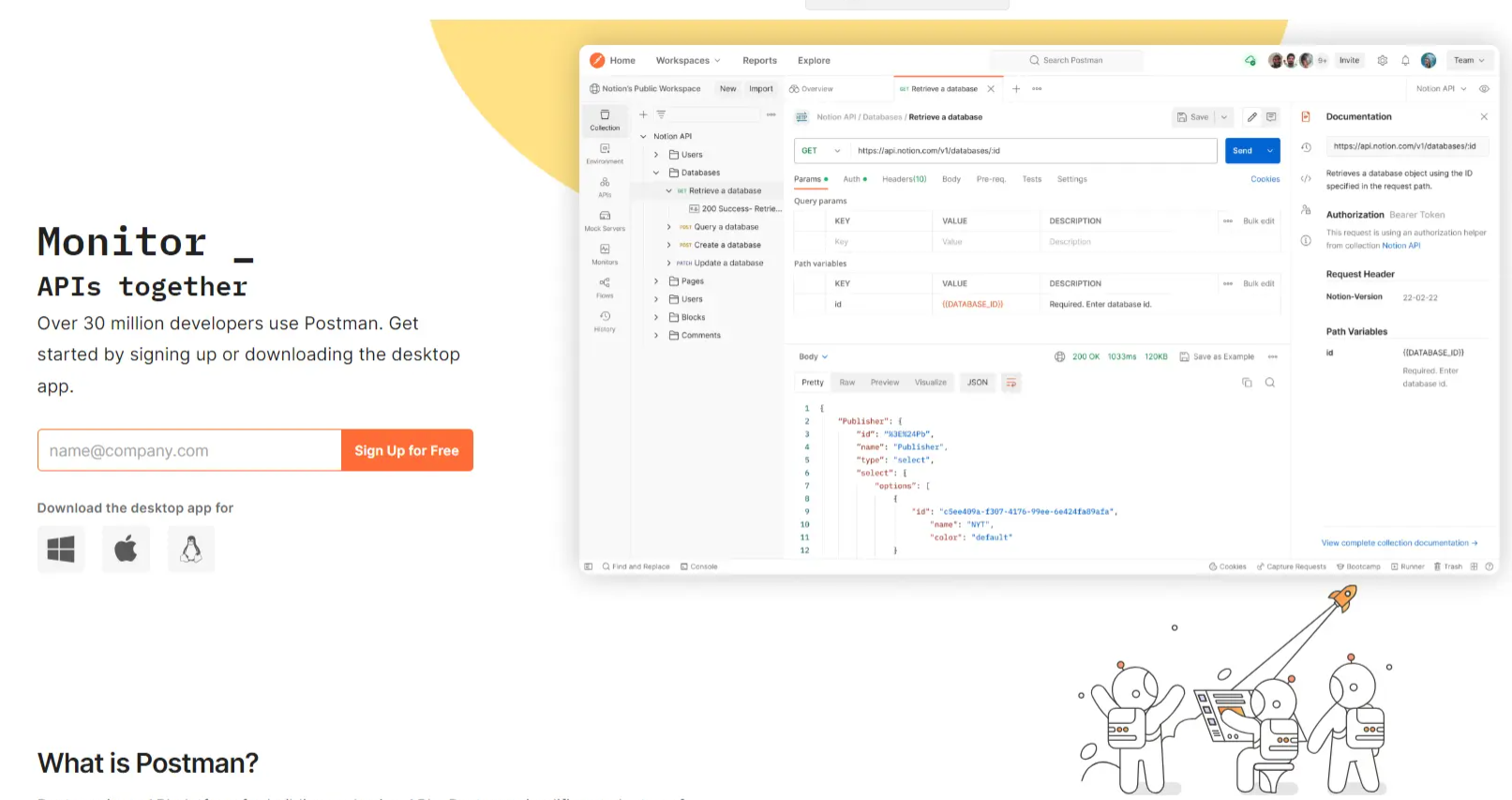Open the GET method dropdown
The width and height of the screenshot is (1512, 800).
[820, 150]
